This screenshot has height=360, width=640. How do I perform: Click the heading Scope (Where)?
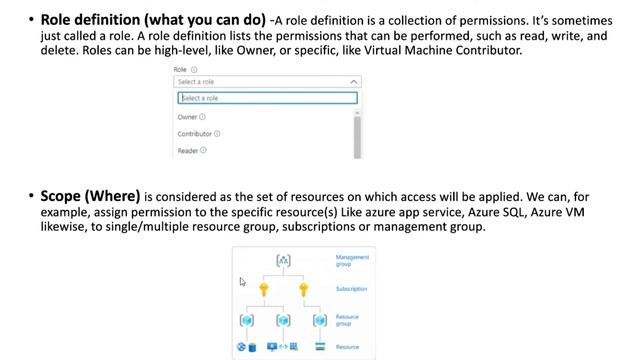pyautogui.click(x=90, y=196)
